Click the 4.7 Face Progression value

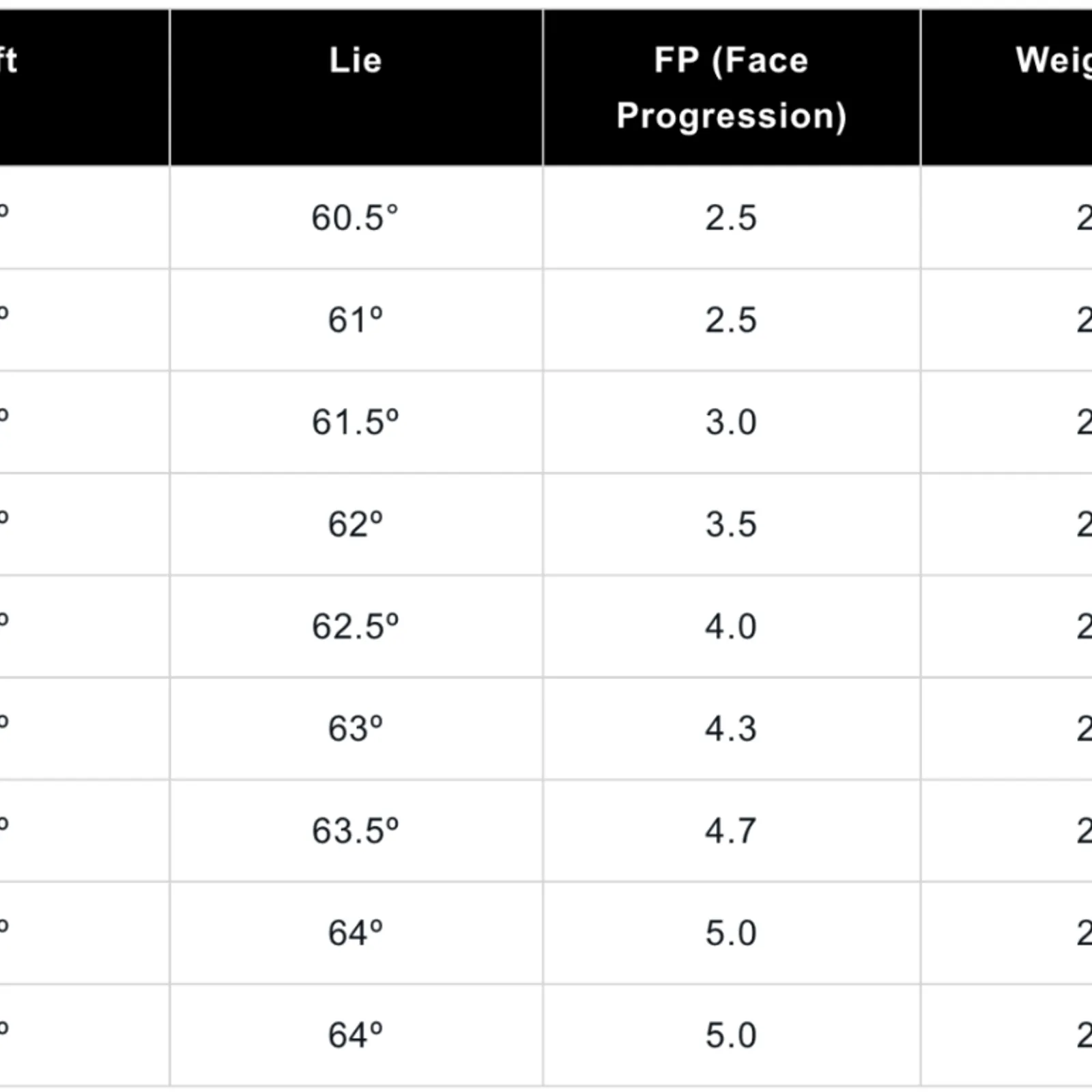pos(731,831)
